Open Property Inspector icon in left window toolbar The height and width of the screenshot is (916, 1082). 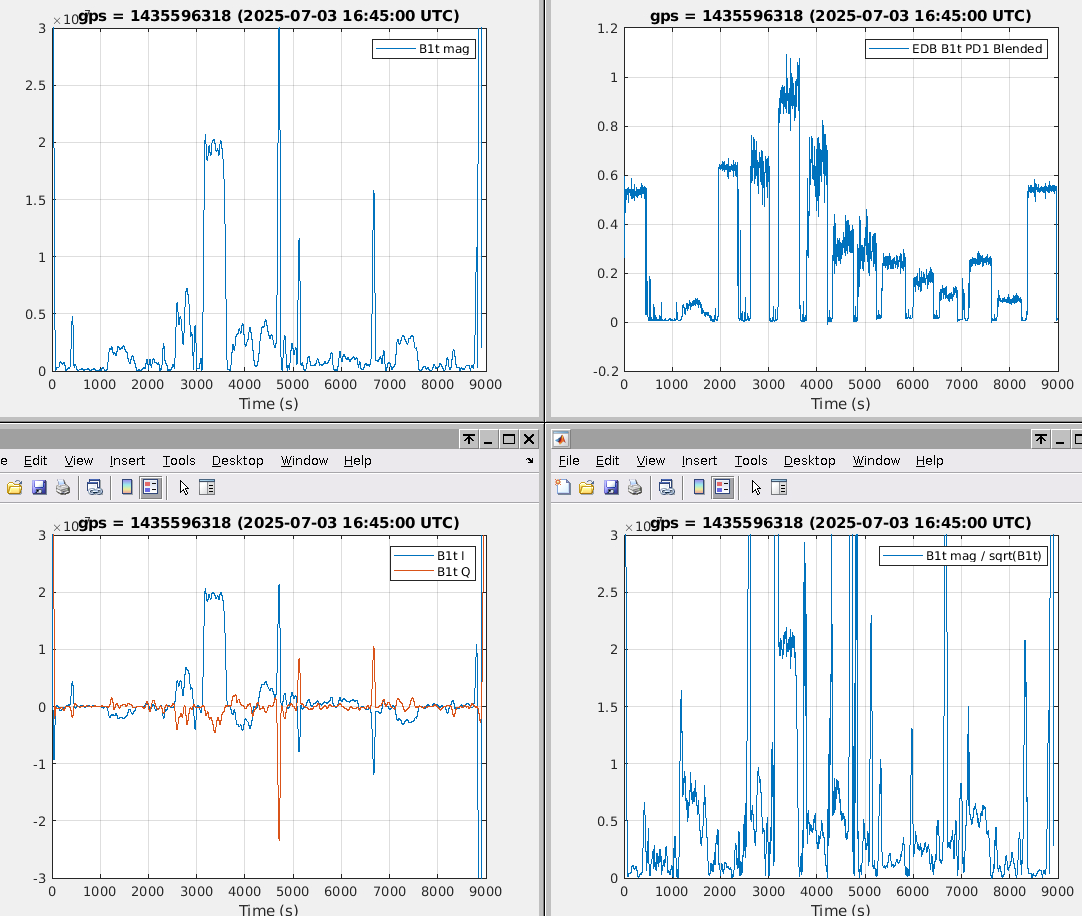207,487
